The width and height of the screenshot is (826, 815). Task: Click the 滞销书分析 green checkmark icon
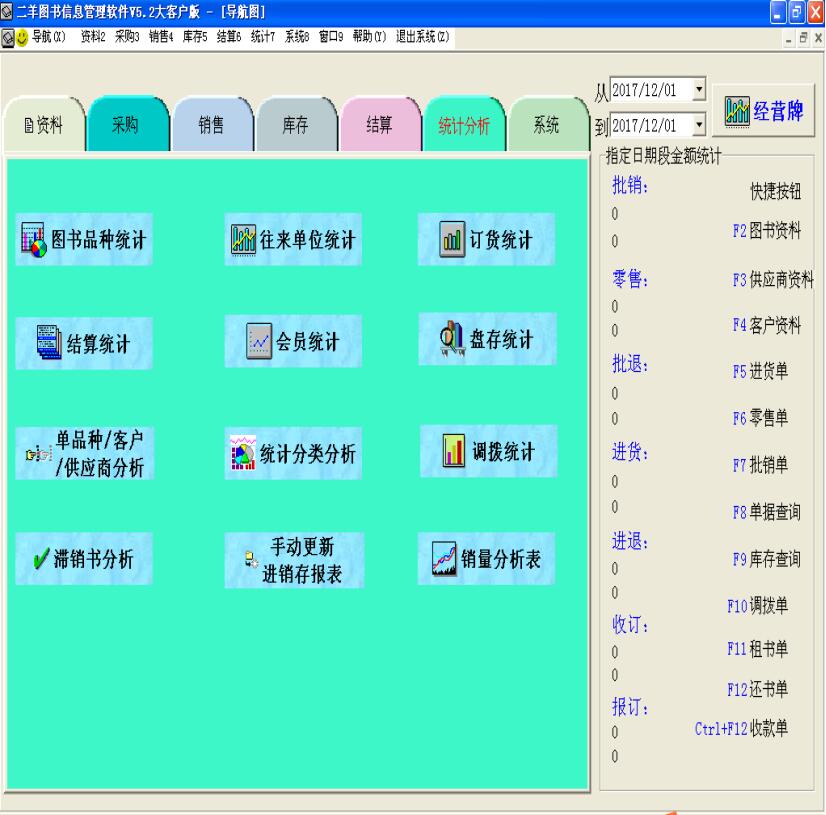click(41, 559)
